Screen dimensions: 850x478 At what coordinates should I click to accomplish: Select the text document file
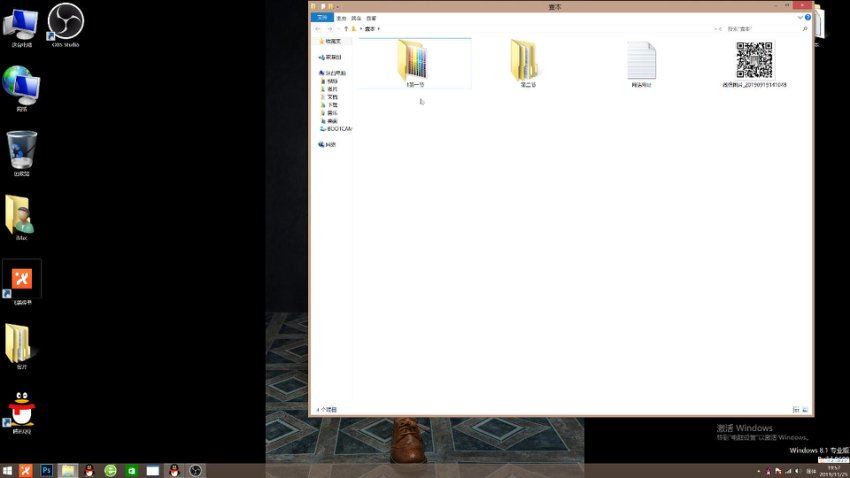[641, 64]
